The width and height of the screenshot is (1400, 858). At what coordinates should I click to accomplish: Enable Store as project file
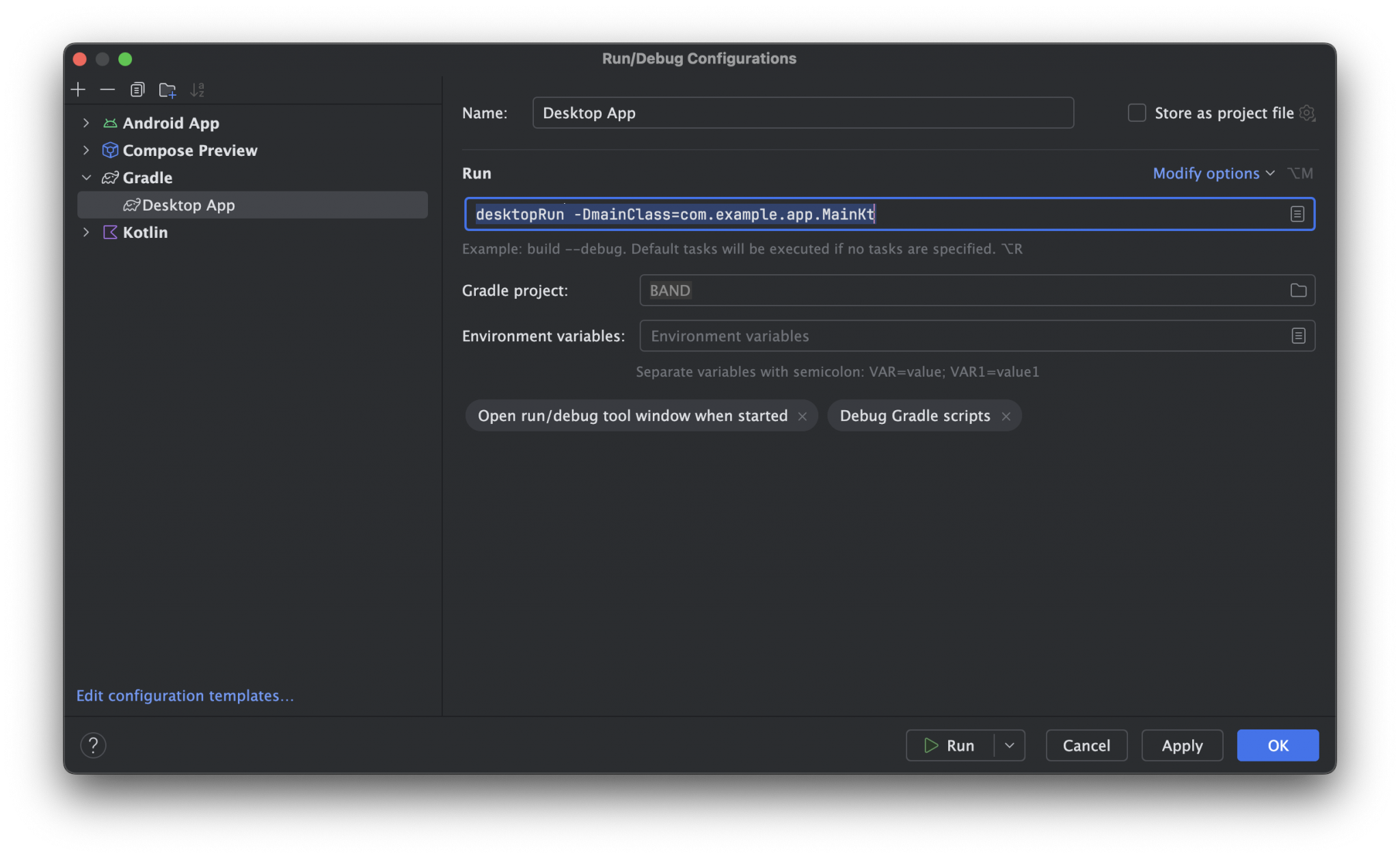(x=1136, y=113)
